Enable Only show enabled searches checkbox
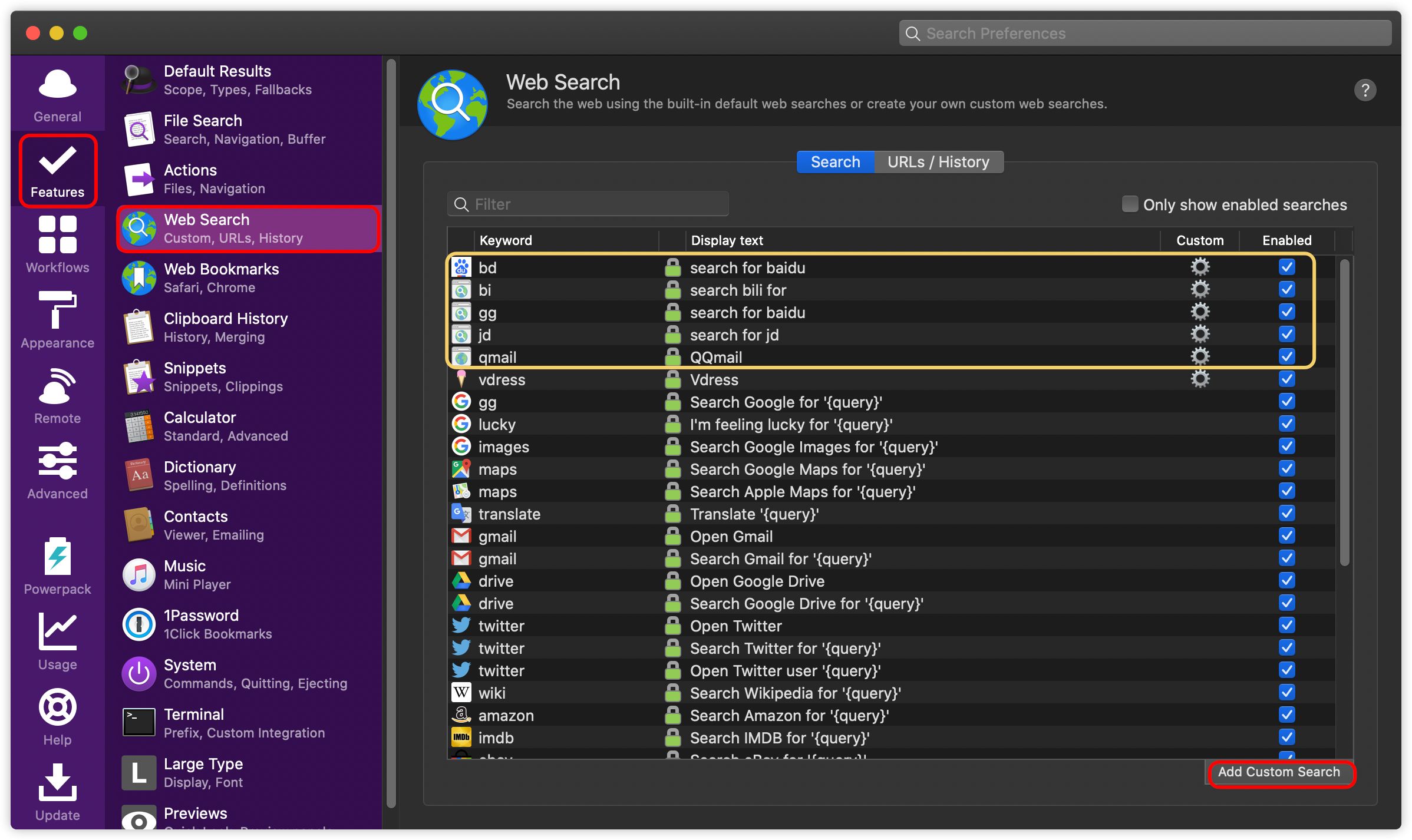The height and width of the screenshot is (840, 1412). coord(1129,204)
